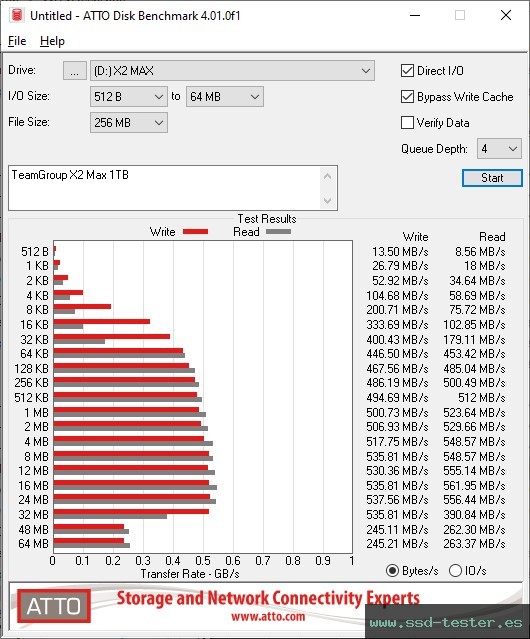Click the 8.56 MB/s read value
The width and height of the screenshot is (530, 639).
[480, 252]
